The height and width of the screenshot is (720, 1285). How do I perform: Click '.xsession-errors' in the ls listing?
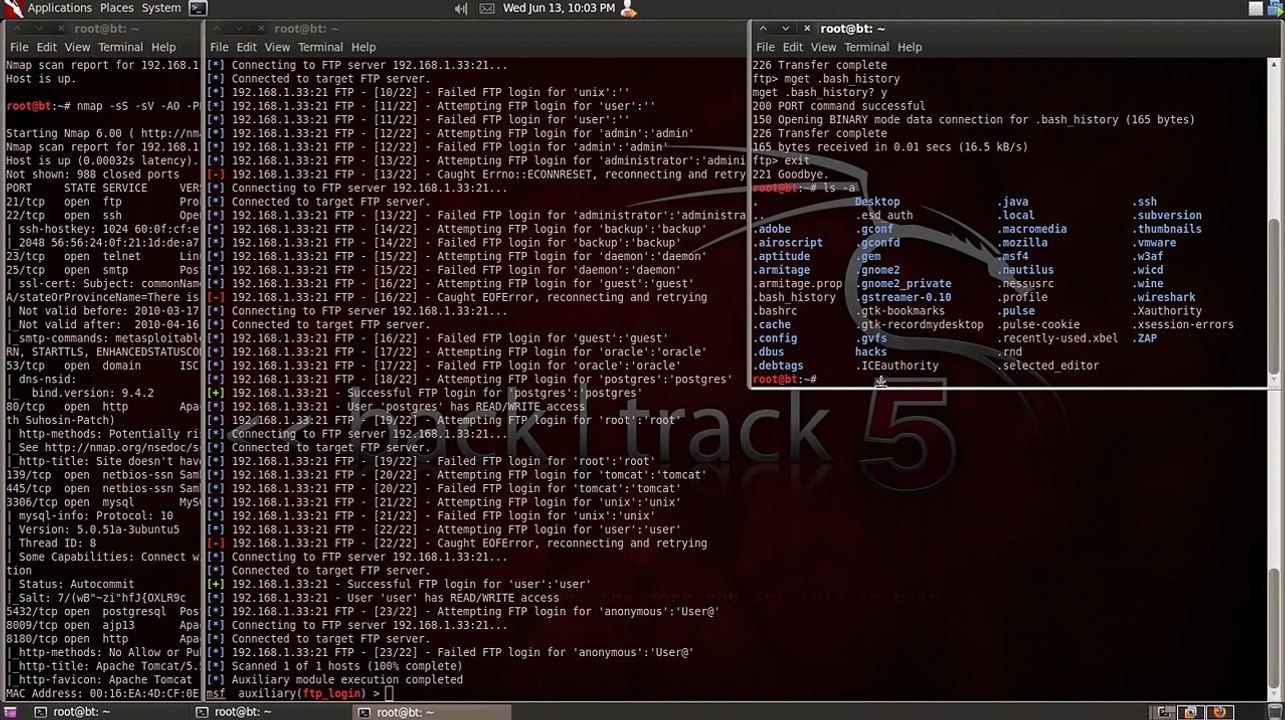pos(1184,324)
